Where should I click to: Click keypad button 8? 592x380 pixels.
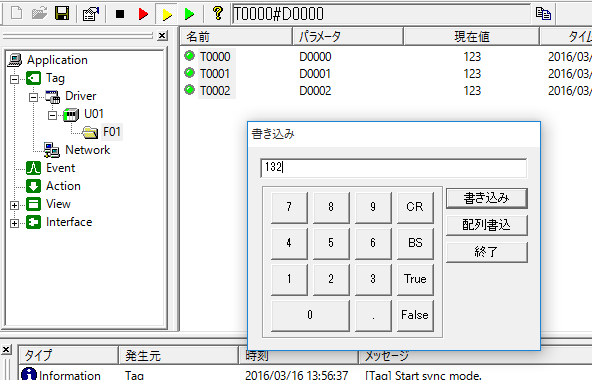[331, 207]
